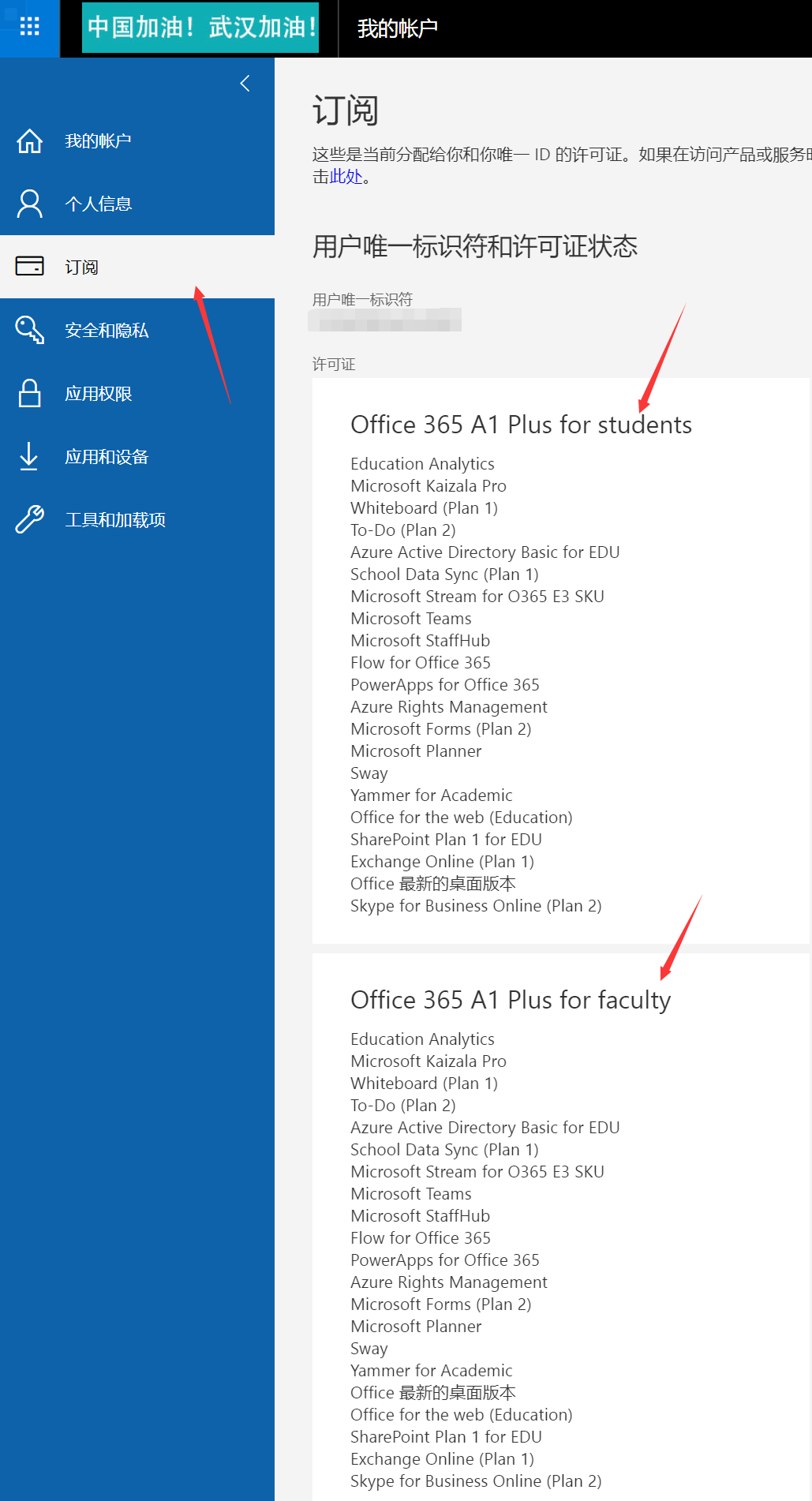812x1501 pixels.
Task: Click Microsoft StaffHub in the students license
Action: (x=420, y=641)
